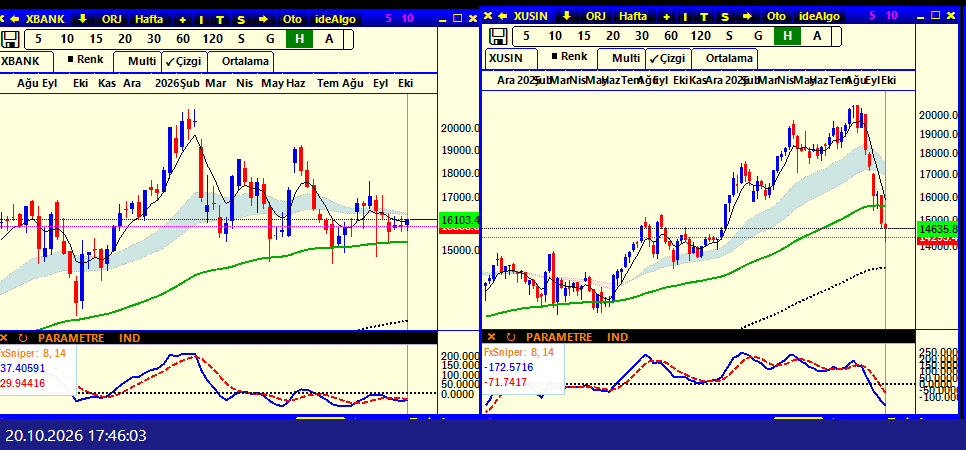Screen dimensions: 966x450
Task: Select the 5 minute period in XUSIN window
Action: (526, 36)
